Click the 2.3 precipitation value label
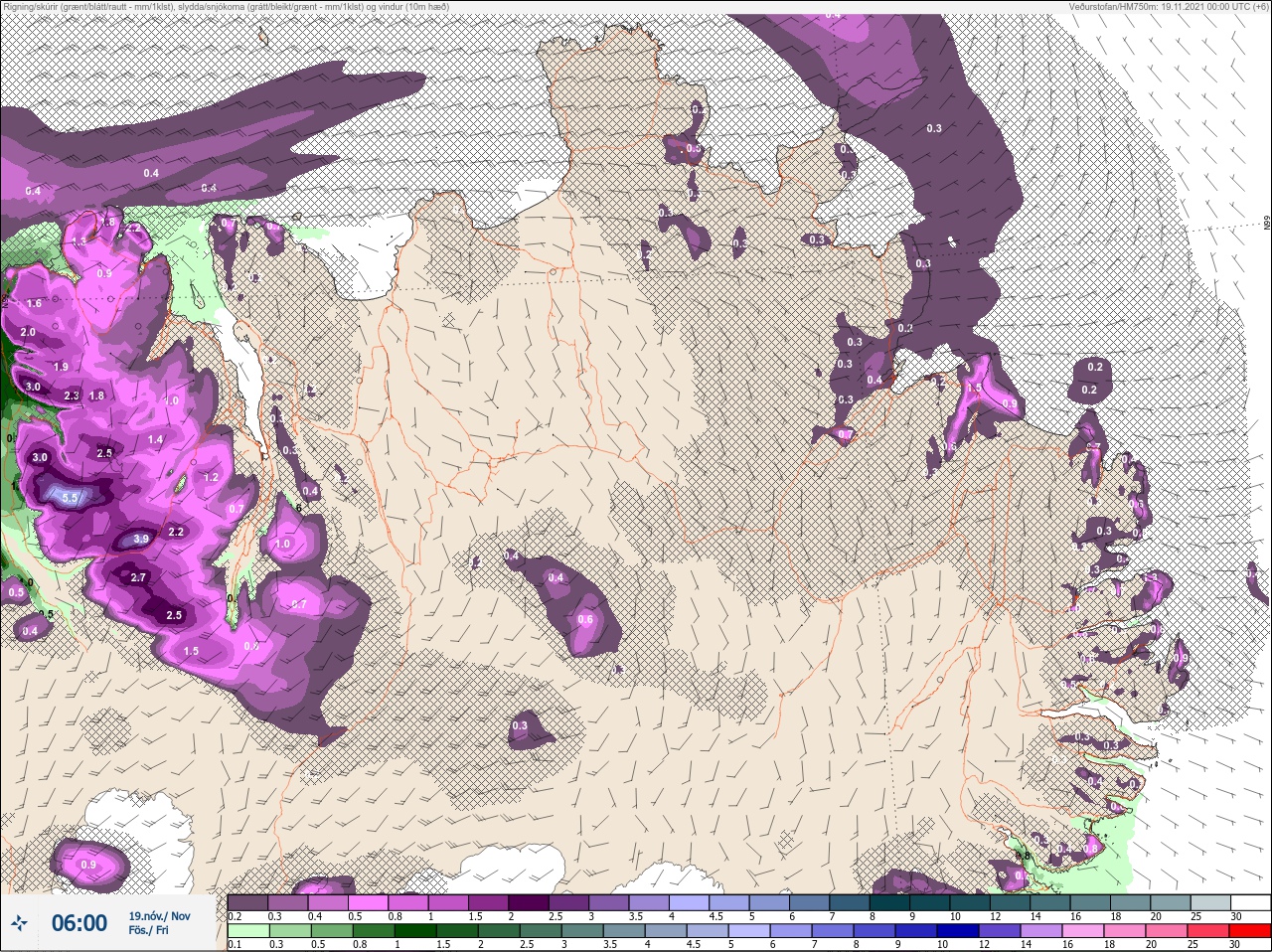Screen dimensions: 1272x952 coord(72,396)
